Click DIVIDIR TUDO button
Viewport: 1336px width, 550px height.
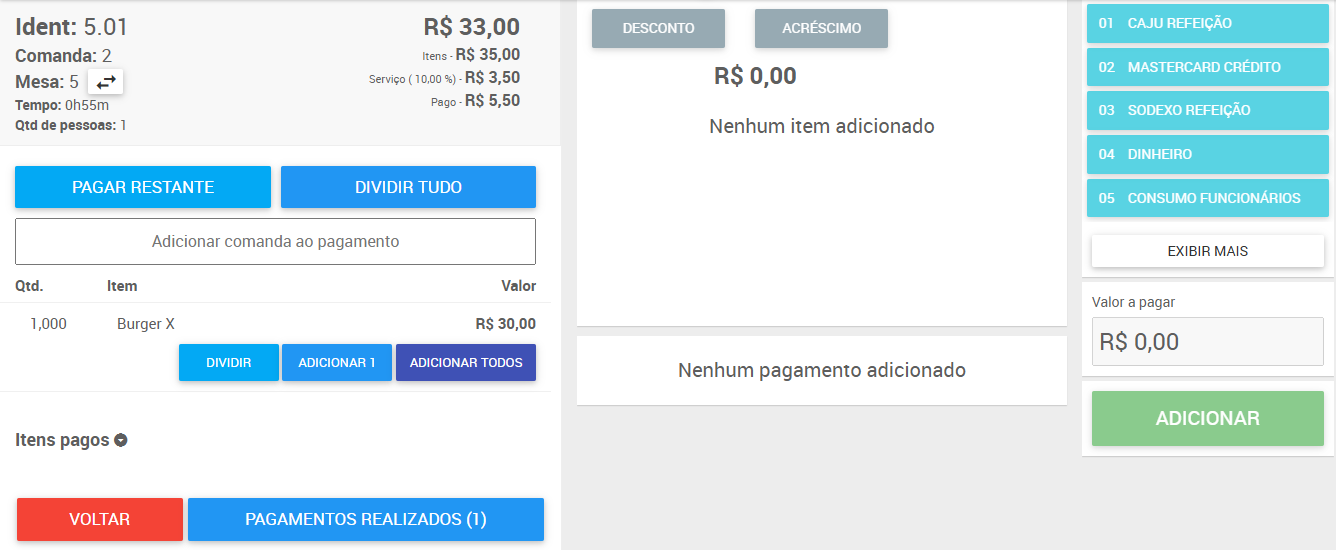tap(408, 187)
